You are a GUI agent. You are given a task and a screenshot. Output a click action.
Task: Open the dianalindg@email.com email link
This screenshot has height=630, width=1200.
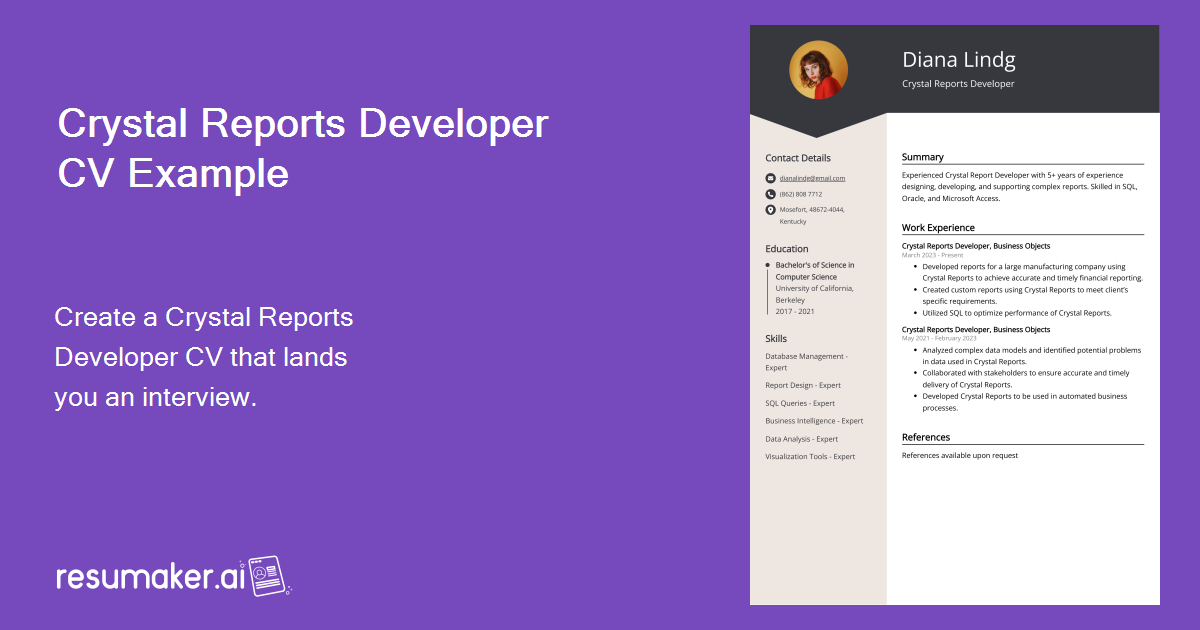[813, 178]
